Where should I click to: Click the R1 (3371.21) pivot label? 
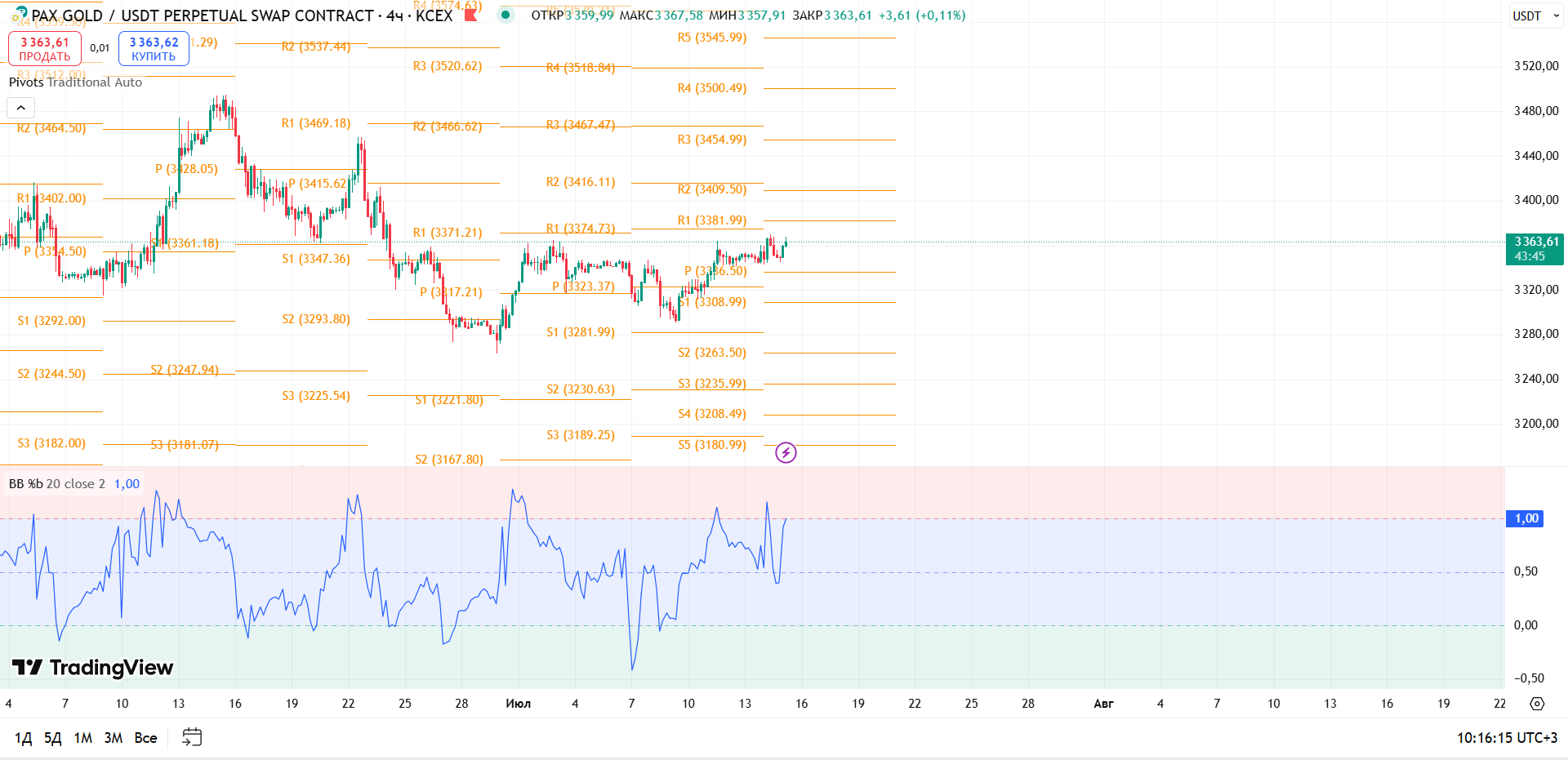click(x=448, y=233)
